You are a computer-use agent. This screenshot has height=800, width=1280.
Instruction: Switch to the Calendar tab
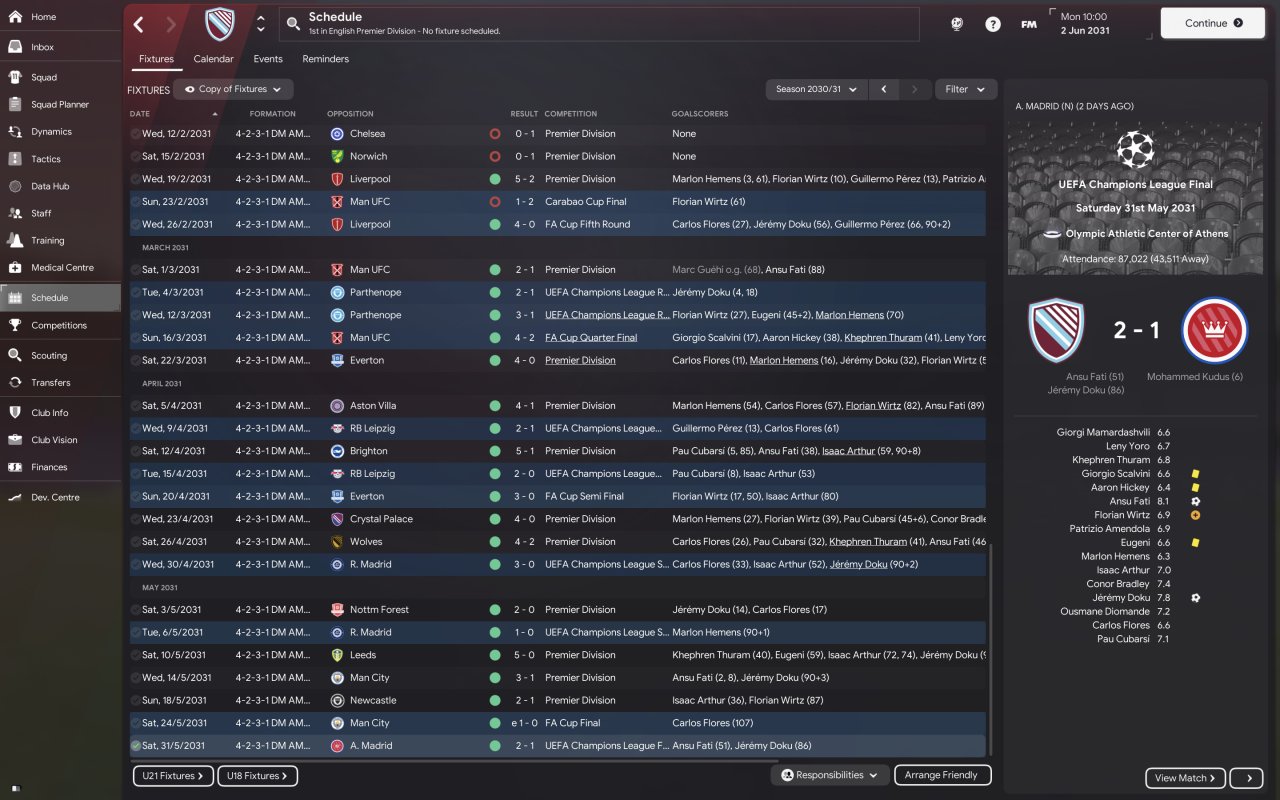213,59
